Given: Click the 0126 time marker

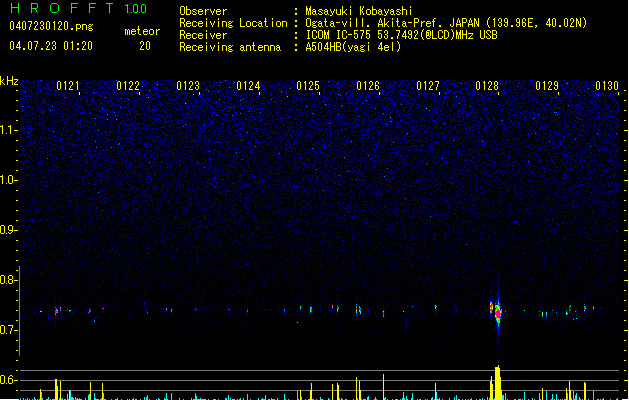Looking at the screenshot, I should (x=368, y=86).
